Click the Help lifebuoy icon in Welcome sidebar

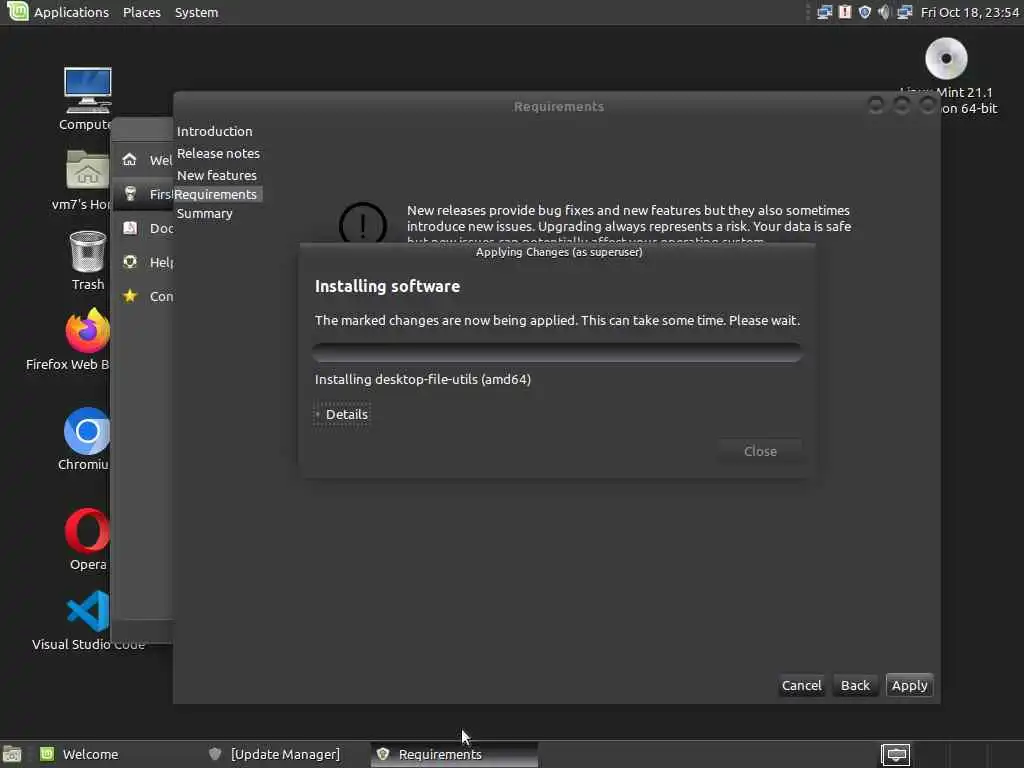(x=130, y=262)
